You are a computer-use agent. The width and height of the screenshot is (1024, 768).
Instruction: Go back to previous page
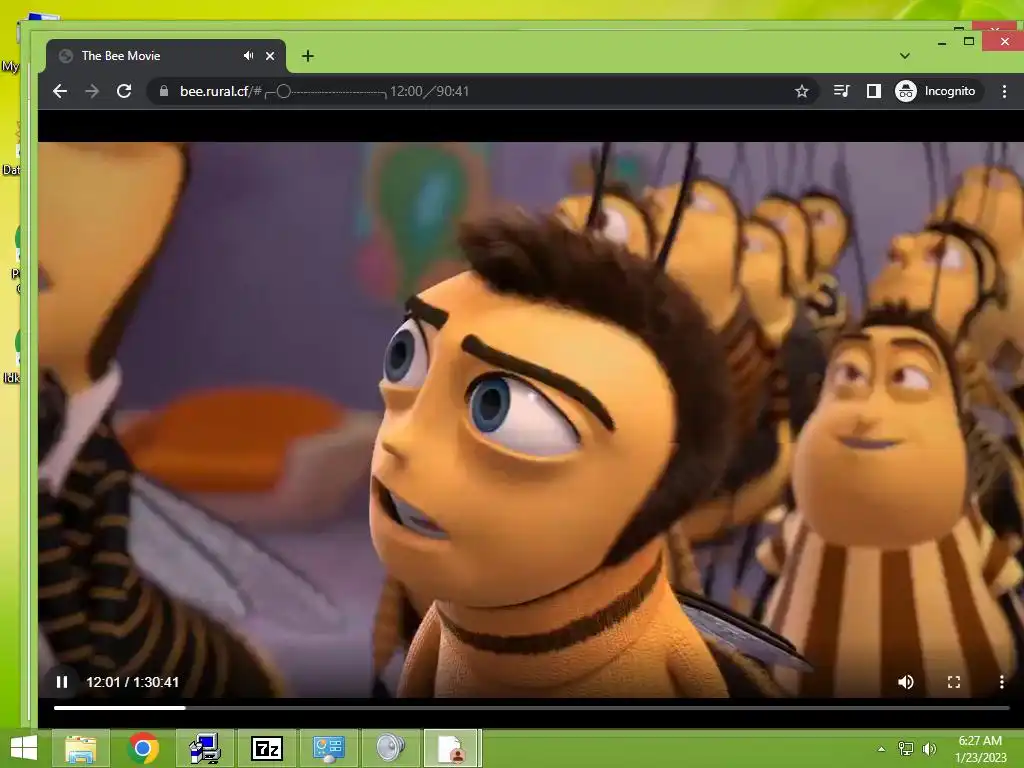pos(60,91)
